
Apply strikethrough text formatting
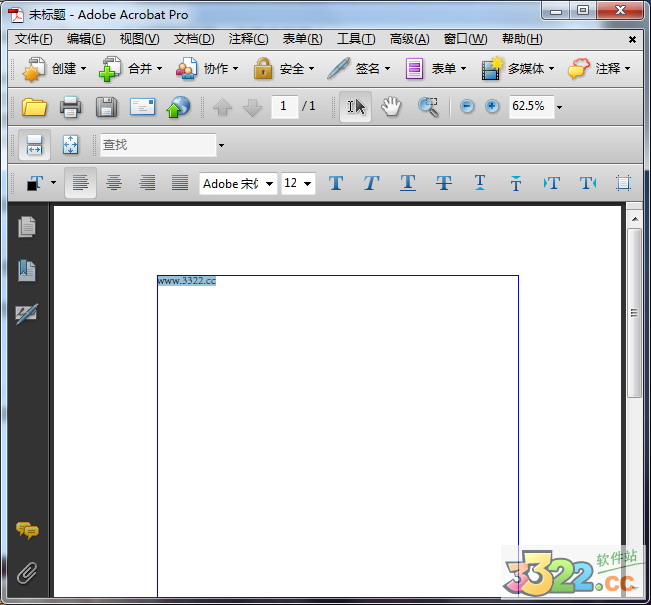coord(444,183)
